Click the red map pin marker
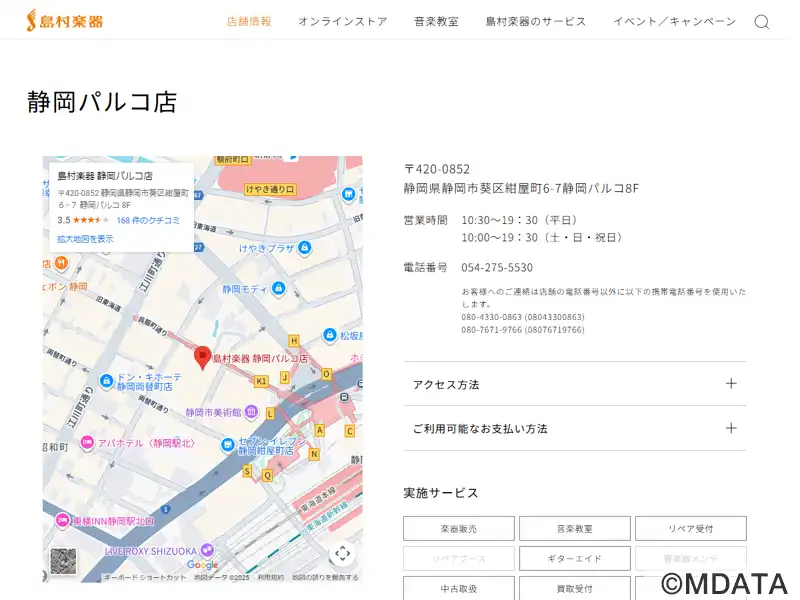 [202, 358]
